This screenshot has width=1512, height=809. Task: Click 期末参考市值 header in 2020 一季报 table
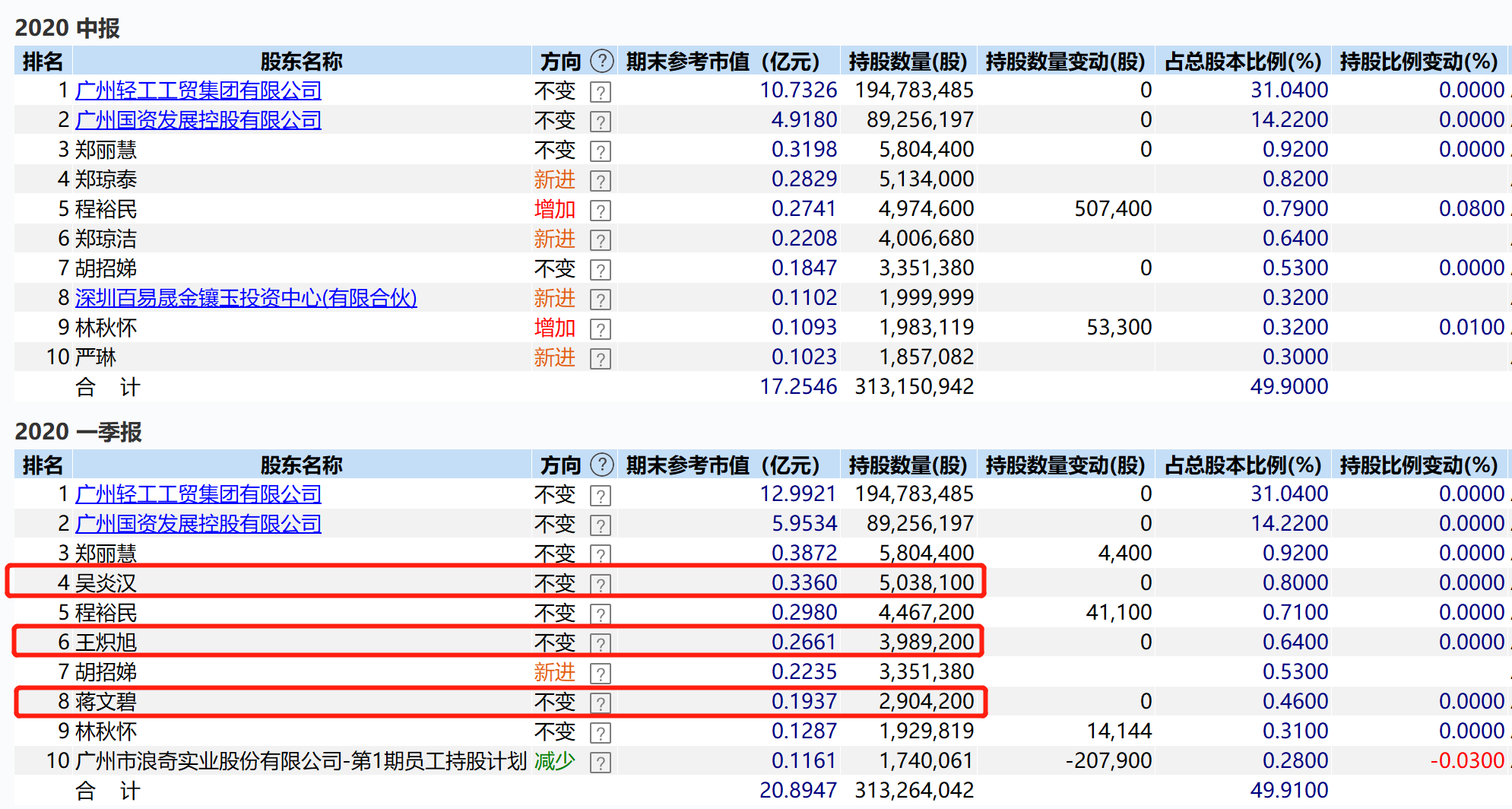click(x=723, y=465)
